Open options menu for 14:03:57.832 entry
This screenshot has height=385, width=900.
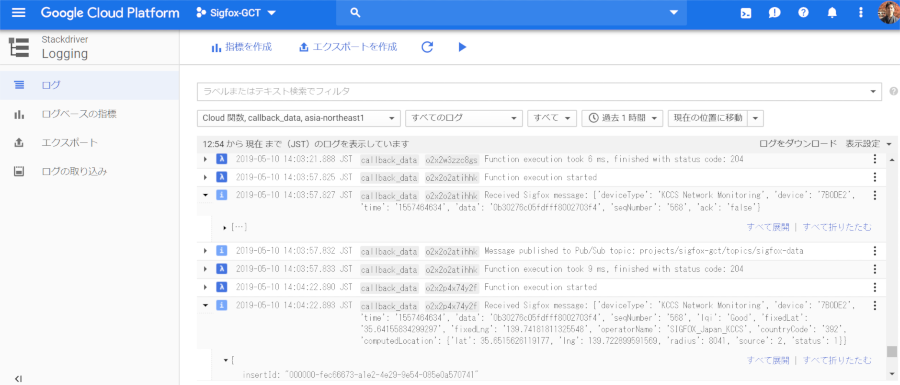pyautogui.click(x=875, y=251)
